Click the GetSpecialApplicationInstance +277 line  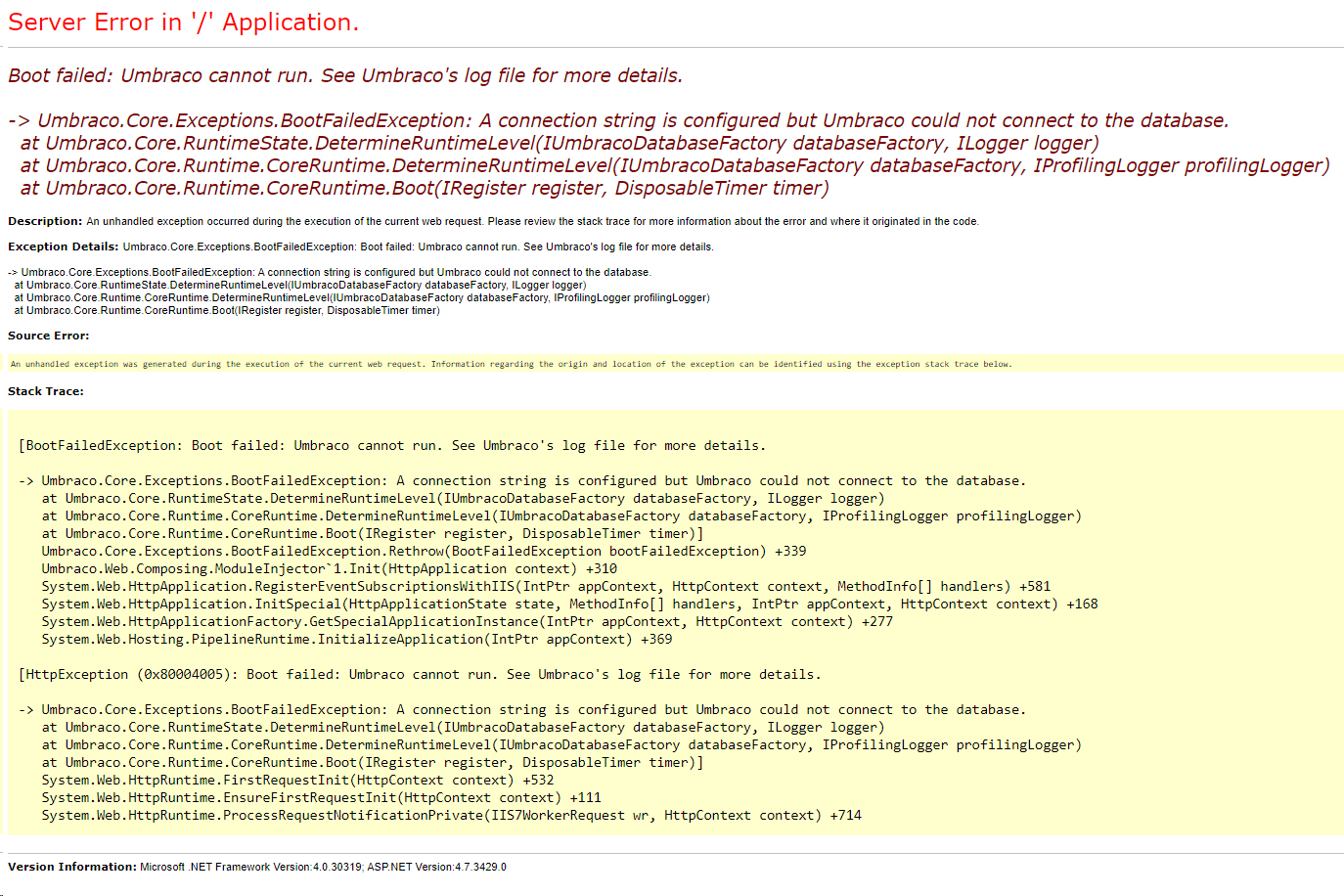click(x=467, y=621)
